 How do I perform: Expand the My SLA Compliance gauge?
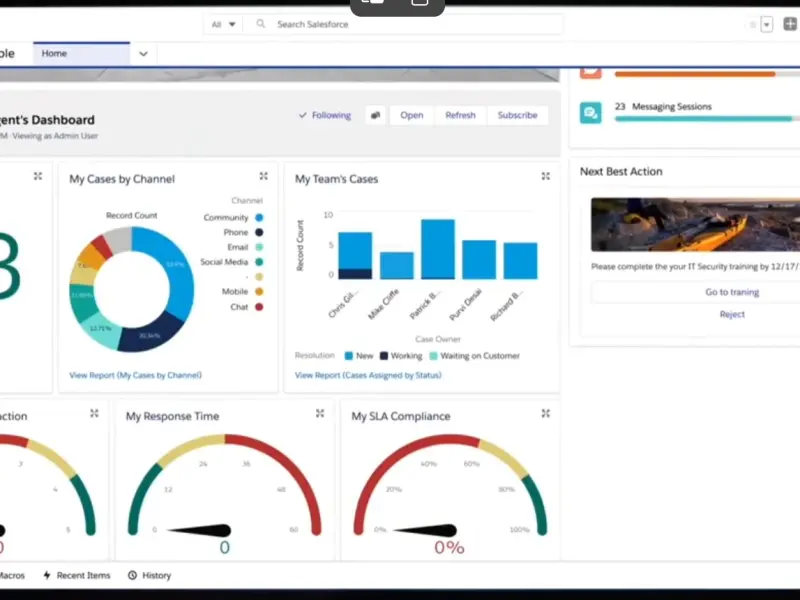[546, 413]
